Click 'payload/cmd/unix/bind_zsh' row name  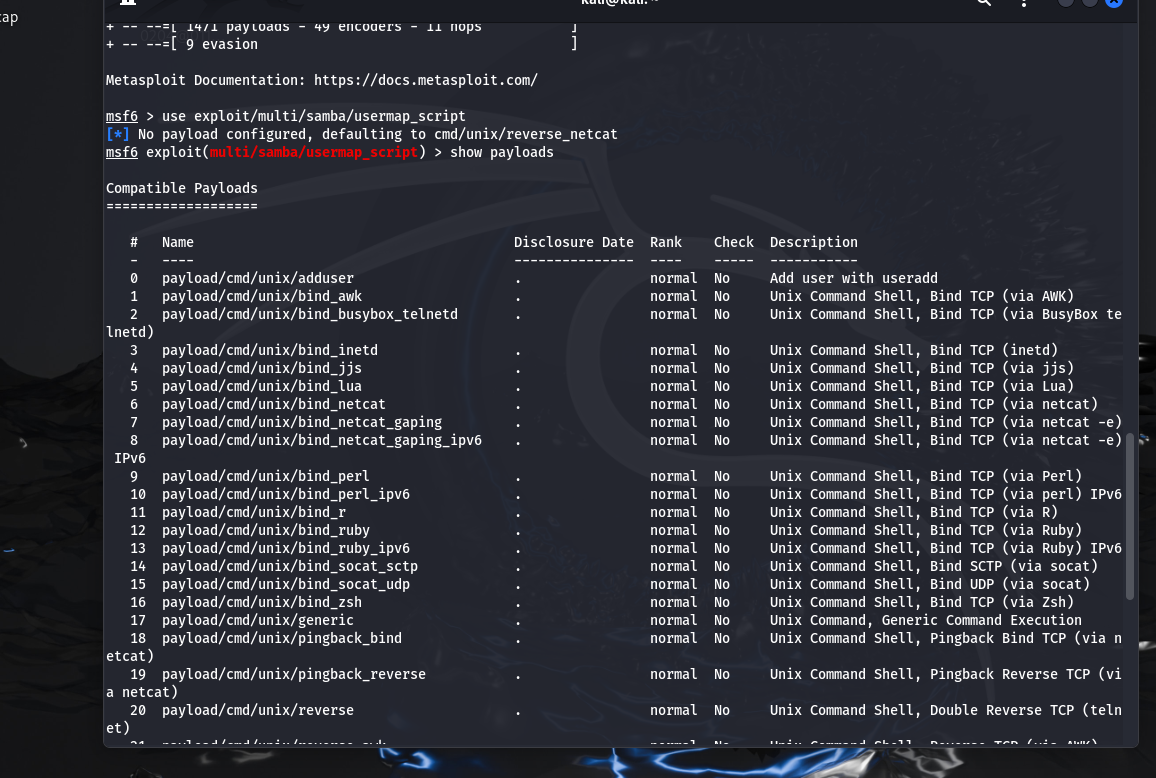[x=262, y=602]
